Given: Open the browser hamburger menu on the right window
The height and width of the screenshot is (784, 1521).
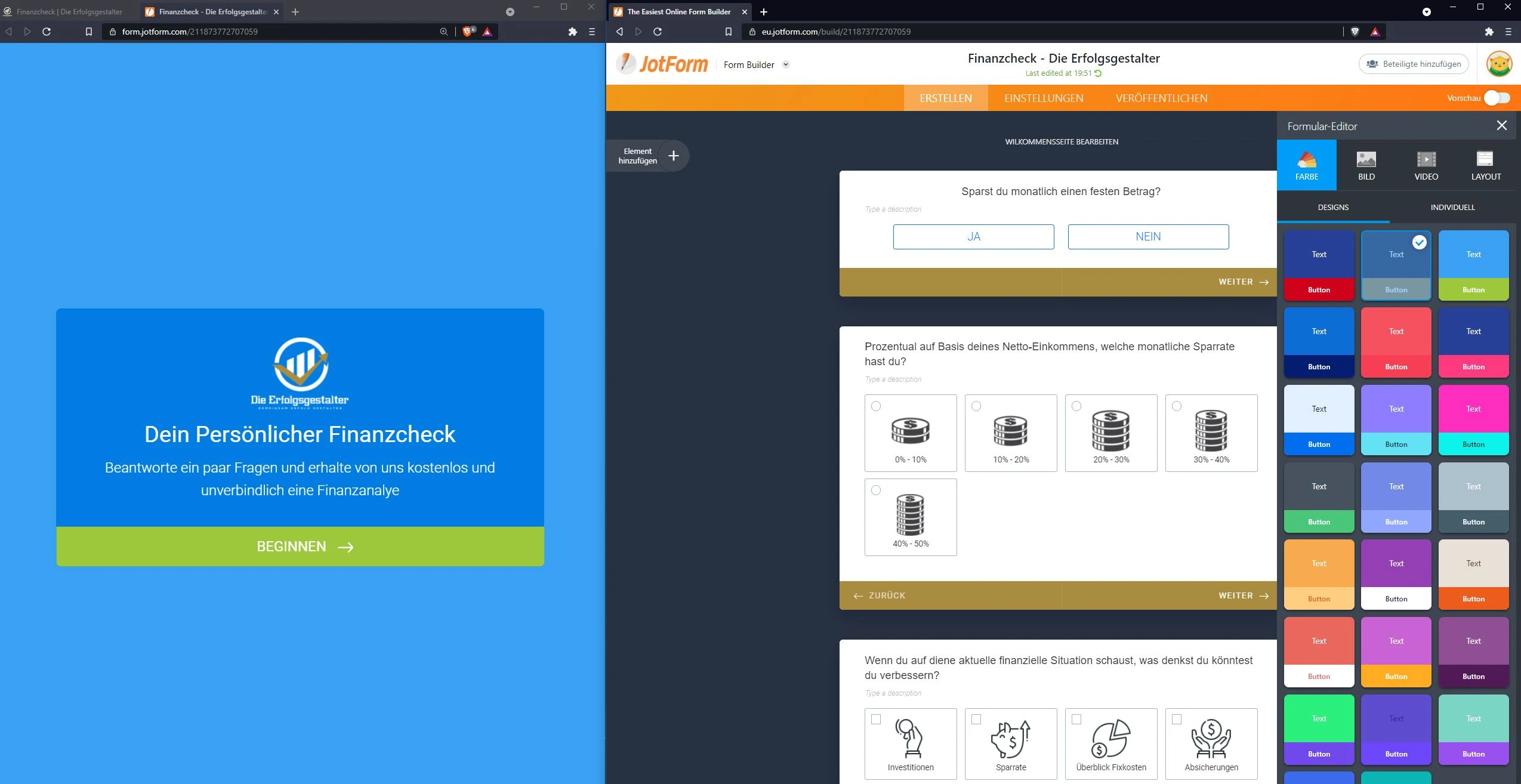Looking at the screenshot, I should 1510,32.
